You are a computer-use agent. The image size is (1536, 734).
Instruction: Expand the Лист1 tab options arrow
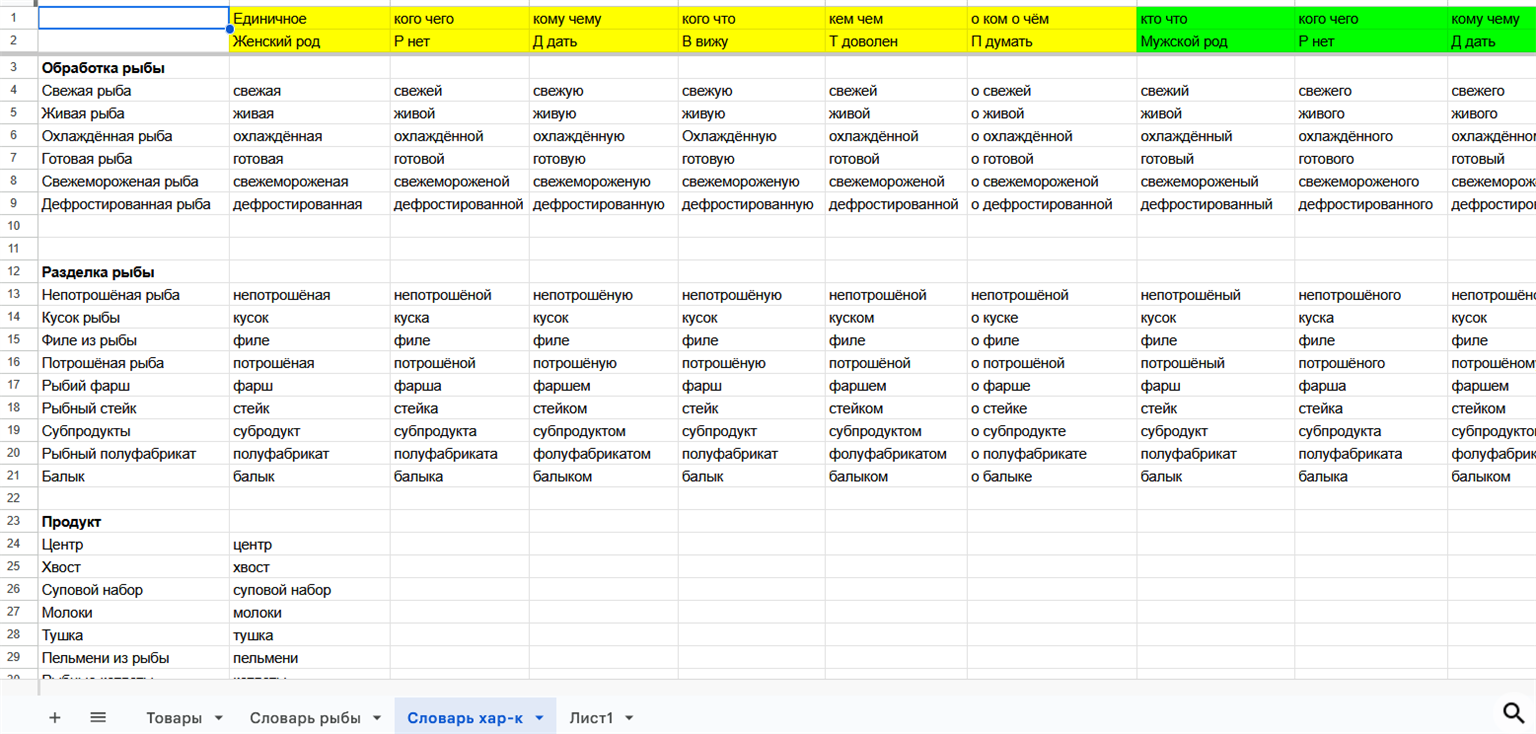[629, 718]
